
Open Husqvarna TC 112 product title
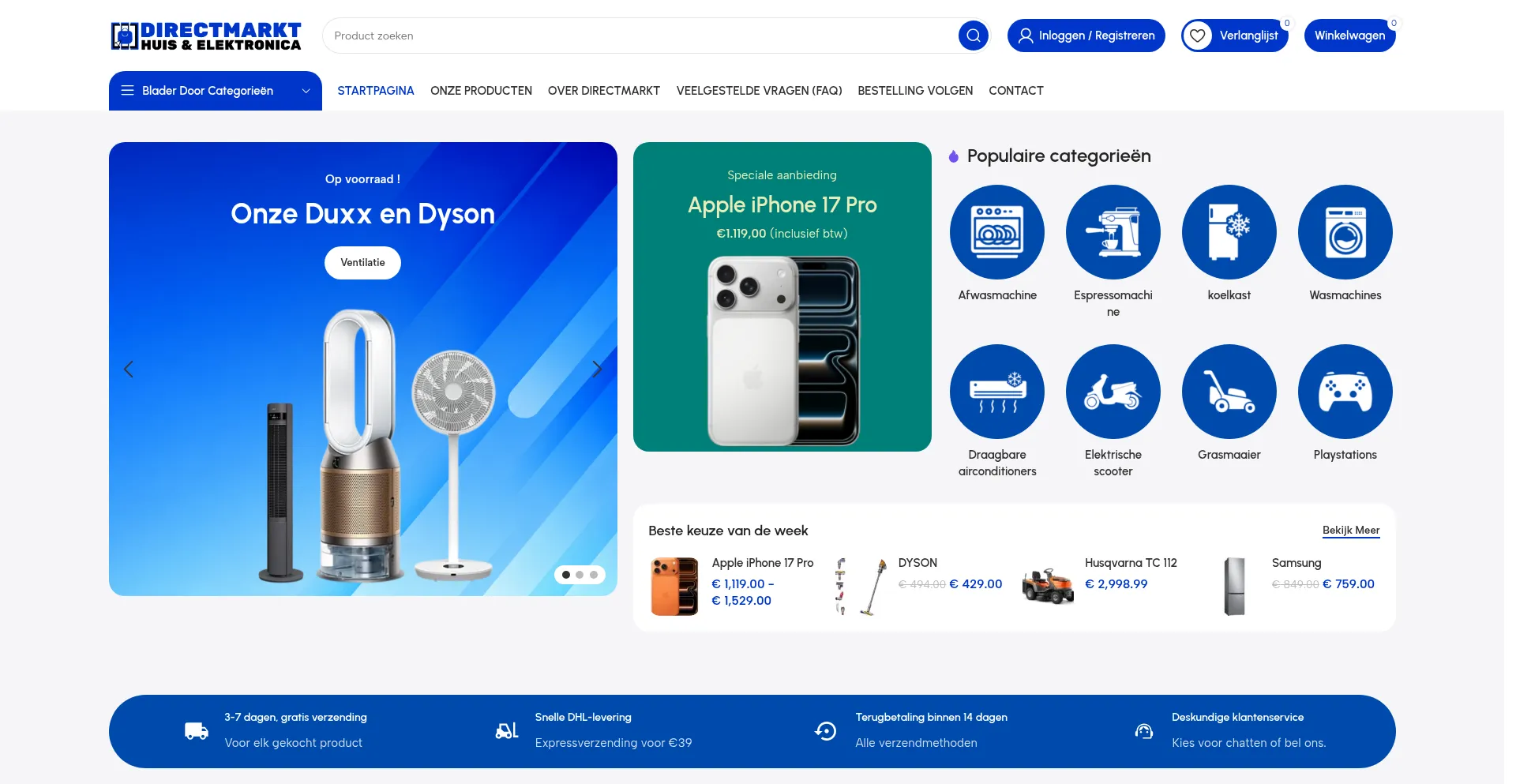tap(1131, 563)
